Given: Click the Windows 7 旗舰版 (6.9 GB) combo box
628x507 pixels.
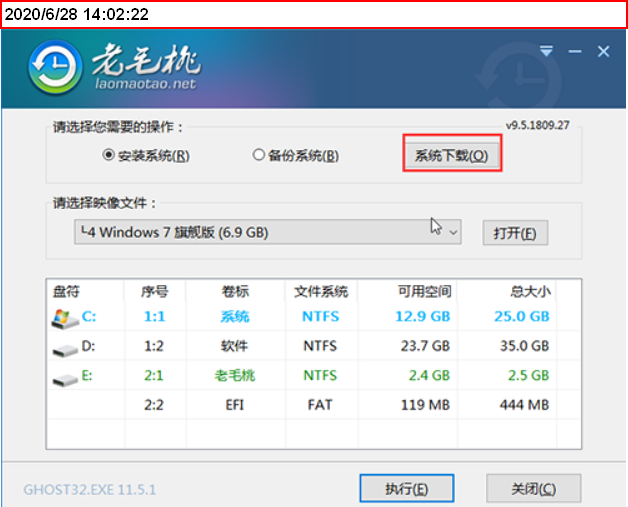Looking at the screenshot, I should point(268,232).
